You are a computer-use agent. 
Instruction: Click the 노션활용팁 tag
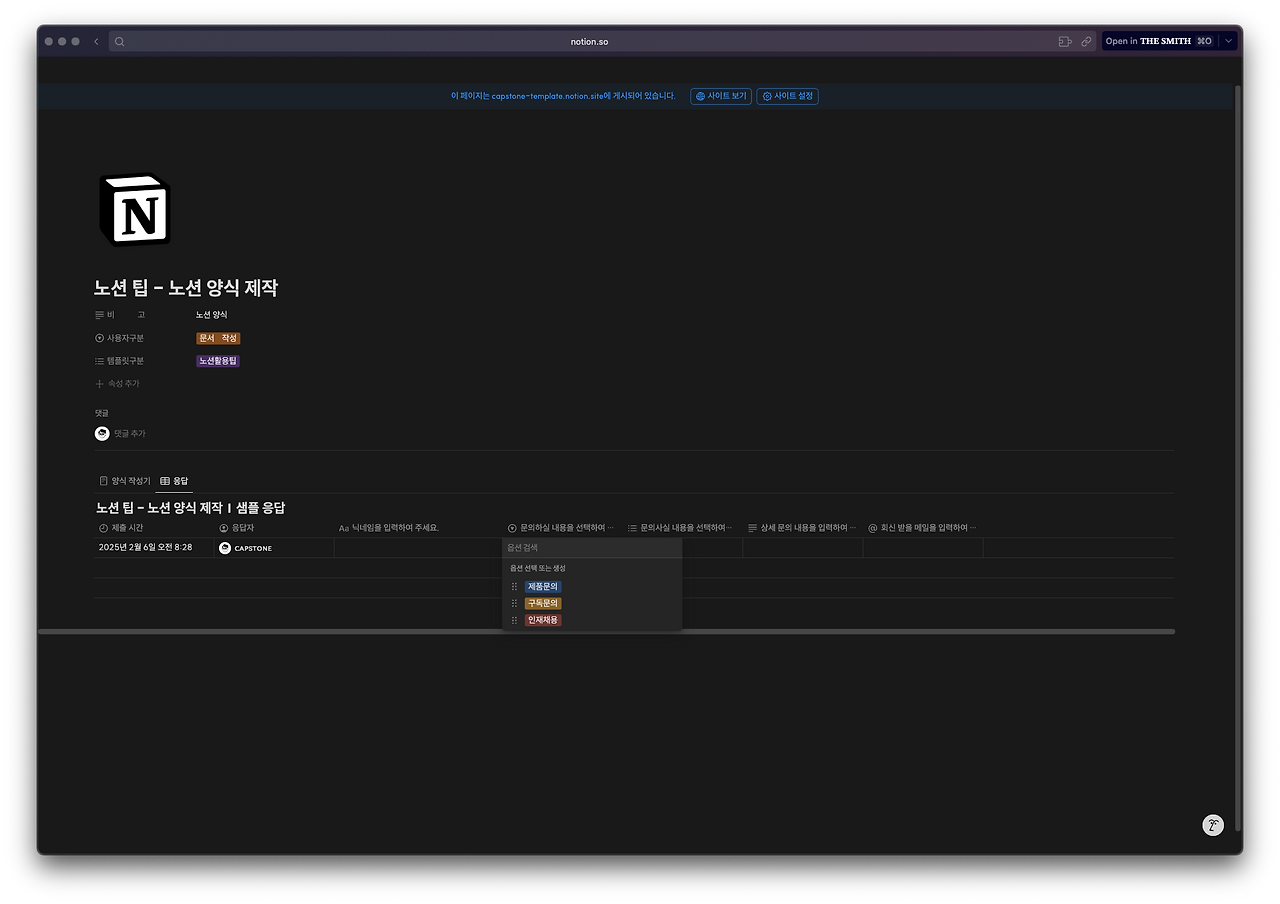[x=218, y=361]
